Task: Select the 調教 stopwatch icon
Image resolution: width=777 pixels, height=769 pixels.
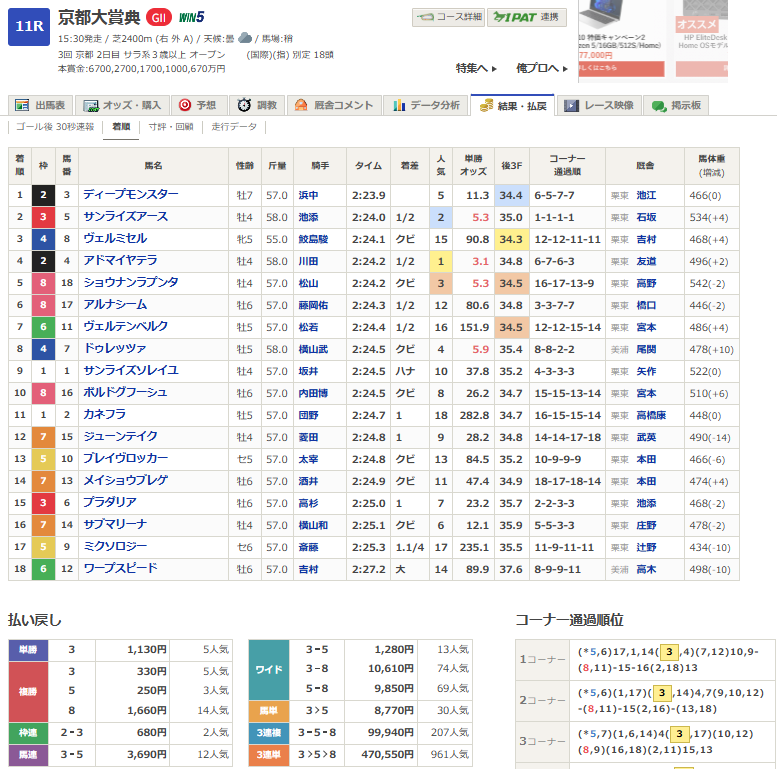Action: (x=245, y=105)
